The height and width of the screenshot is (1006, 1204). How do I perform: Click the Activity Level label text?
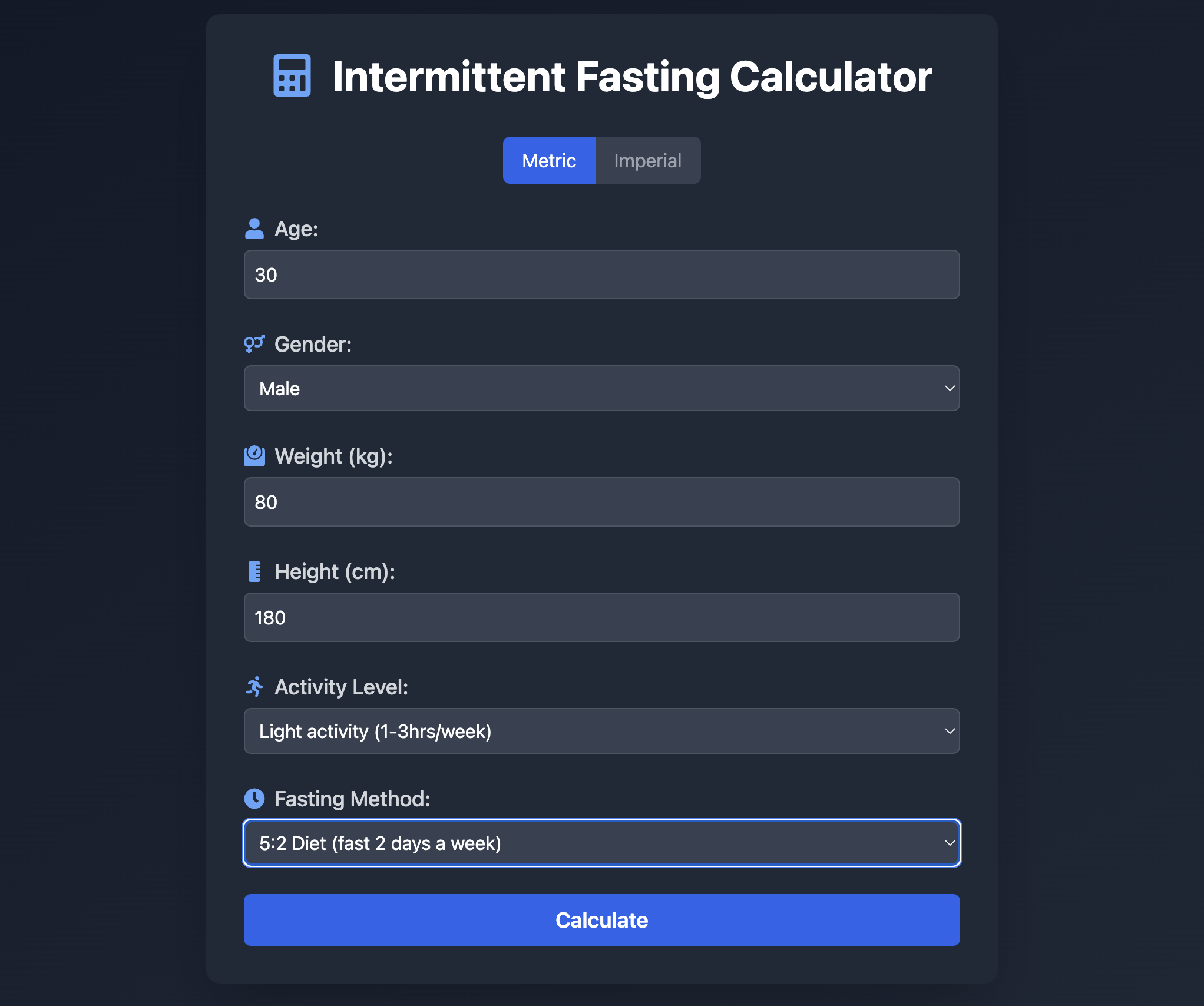(342, 687)
